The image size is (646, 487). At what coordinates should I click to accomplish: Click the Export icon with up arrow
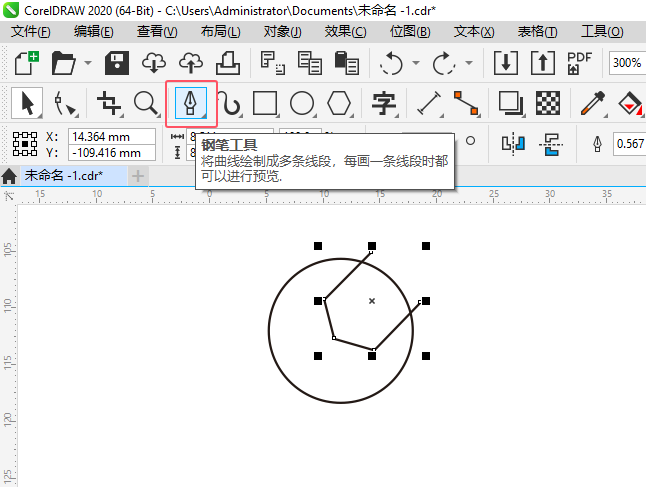coord(543,63)
